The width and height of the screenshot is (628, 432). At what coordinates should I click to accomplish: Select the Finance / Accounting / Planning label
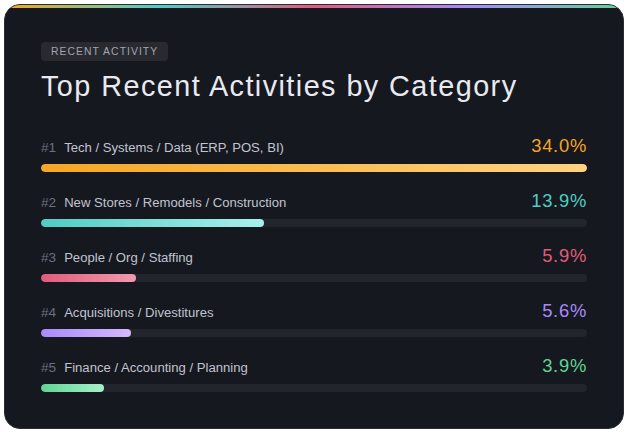156,368
